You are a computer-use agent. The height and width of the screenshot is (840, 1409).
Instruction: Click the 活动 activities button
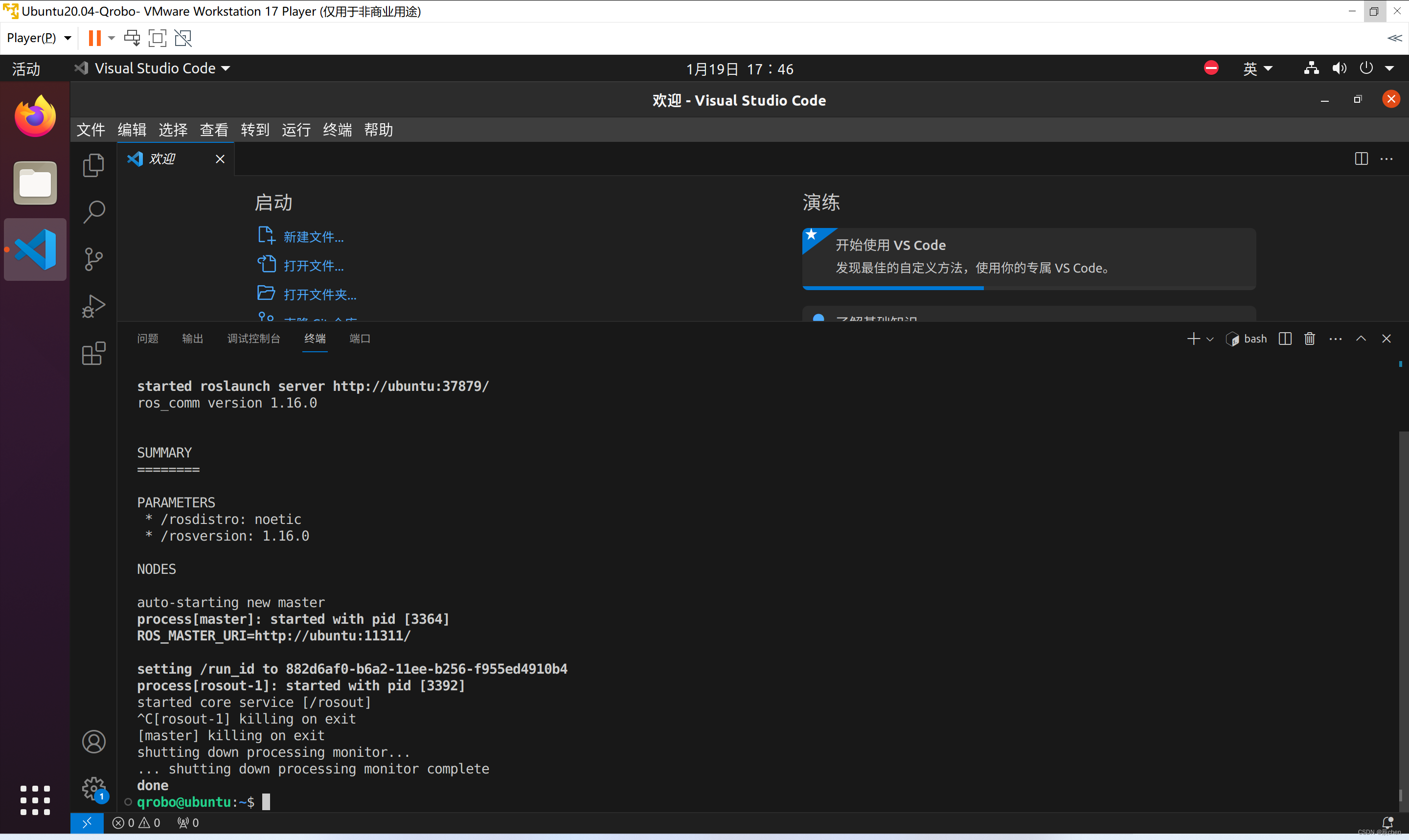(x=26, y=69)
